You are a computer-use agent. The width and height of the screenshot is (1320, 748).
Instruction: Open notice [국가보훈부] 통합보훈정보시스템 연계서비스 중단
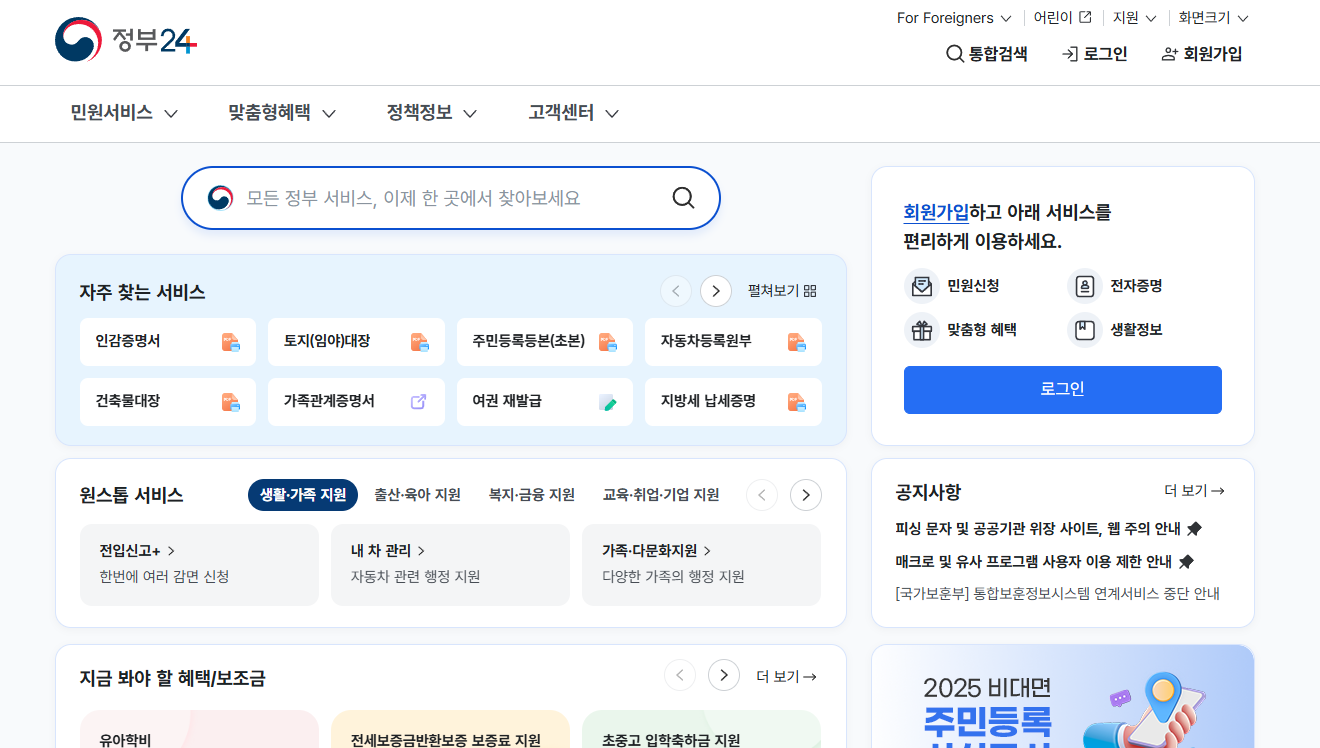pos(1058,594)
